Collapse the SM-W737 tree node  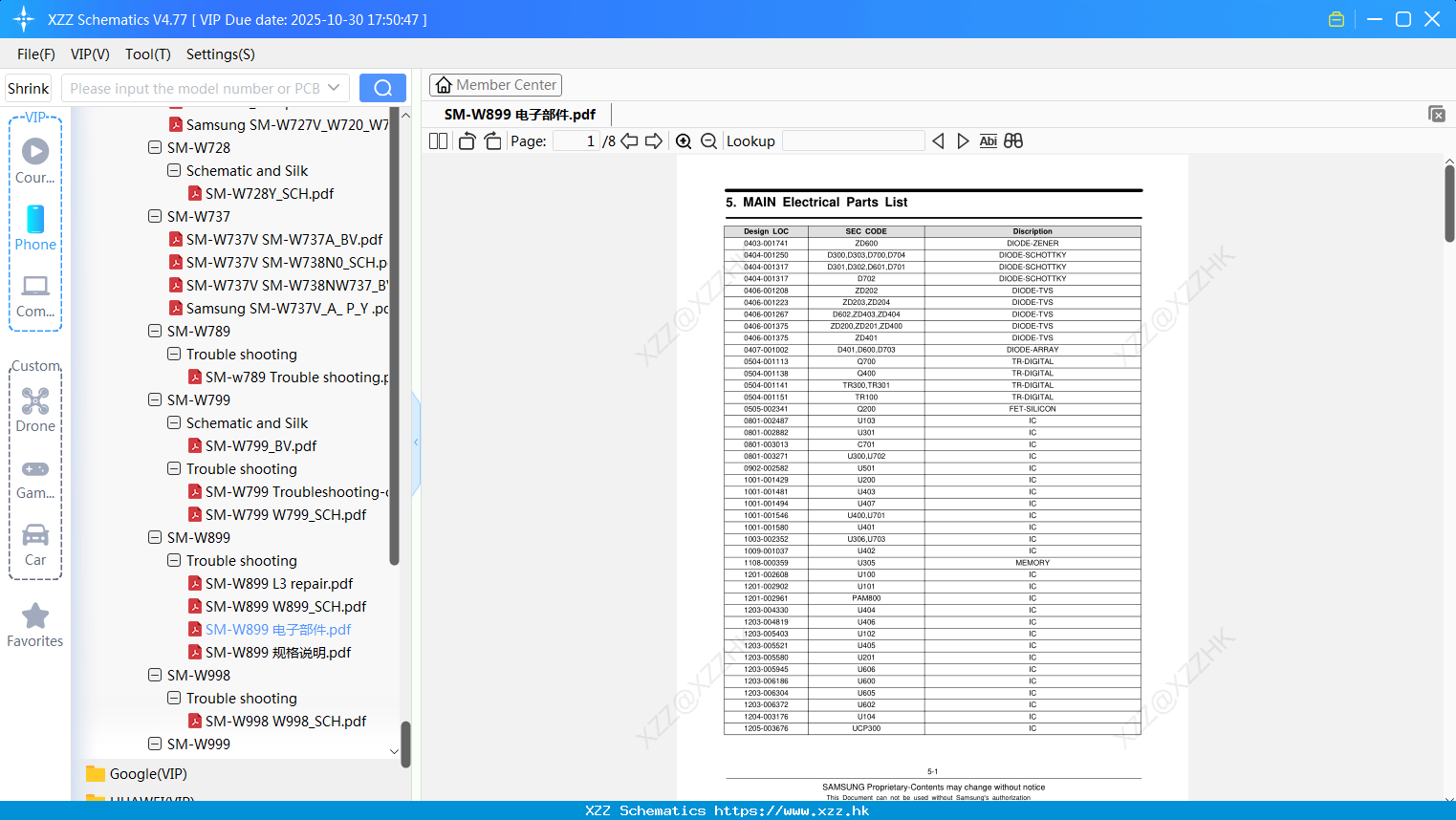click(155, 216)
